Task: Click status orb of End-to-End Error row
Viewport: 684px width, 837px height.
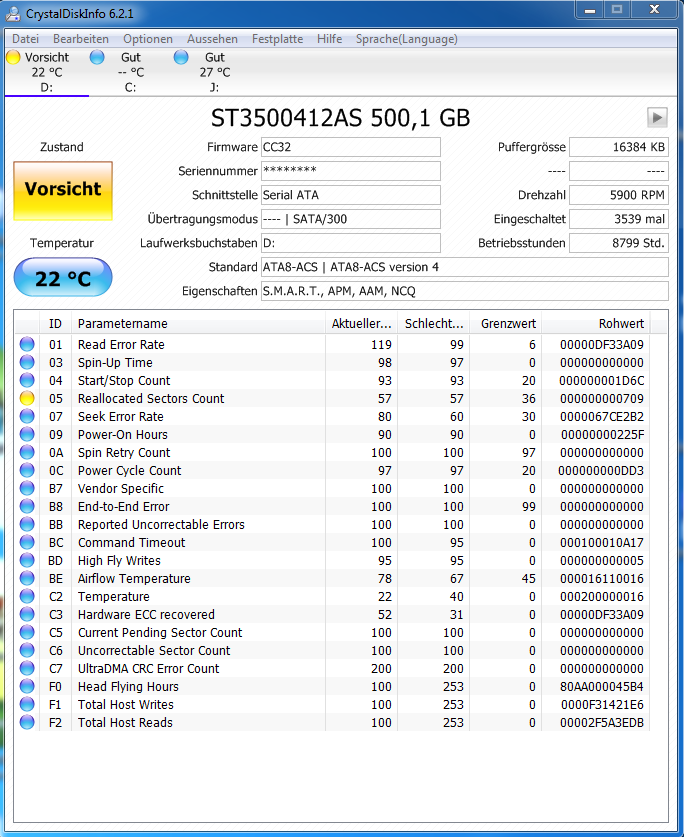Action: point(27,506)
